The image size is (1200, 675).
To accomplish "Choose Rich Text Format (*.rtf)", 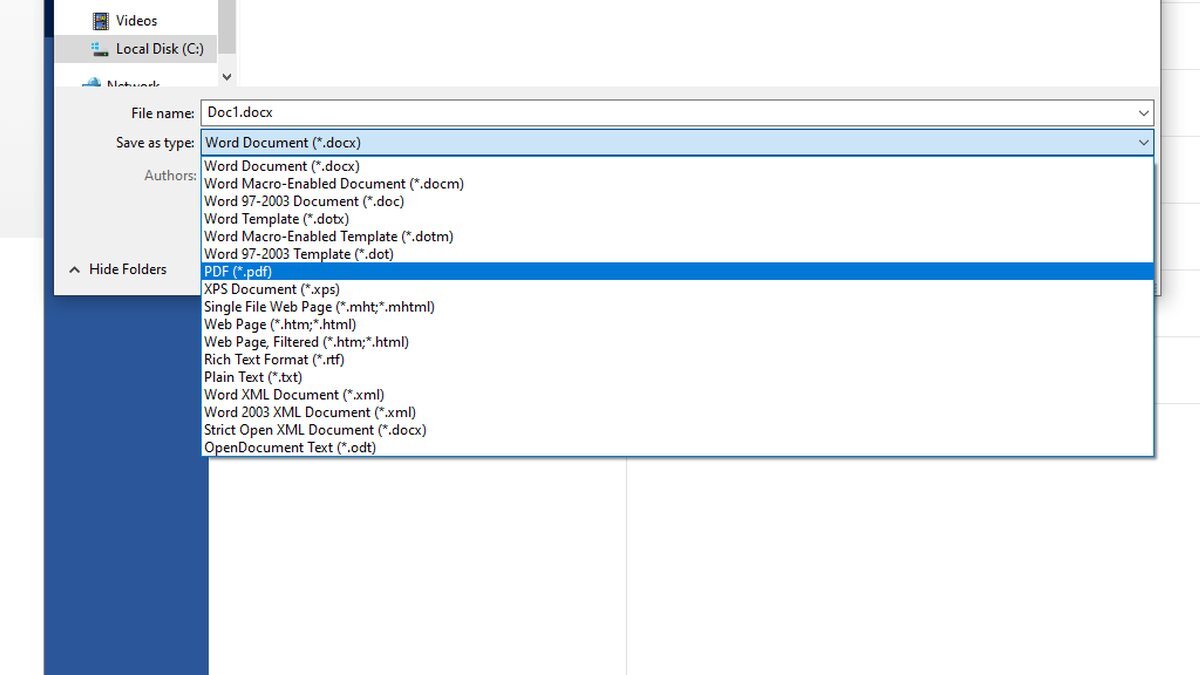I will pyautogui.click(x=273, y=359).
